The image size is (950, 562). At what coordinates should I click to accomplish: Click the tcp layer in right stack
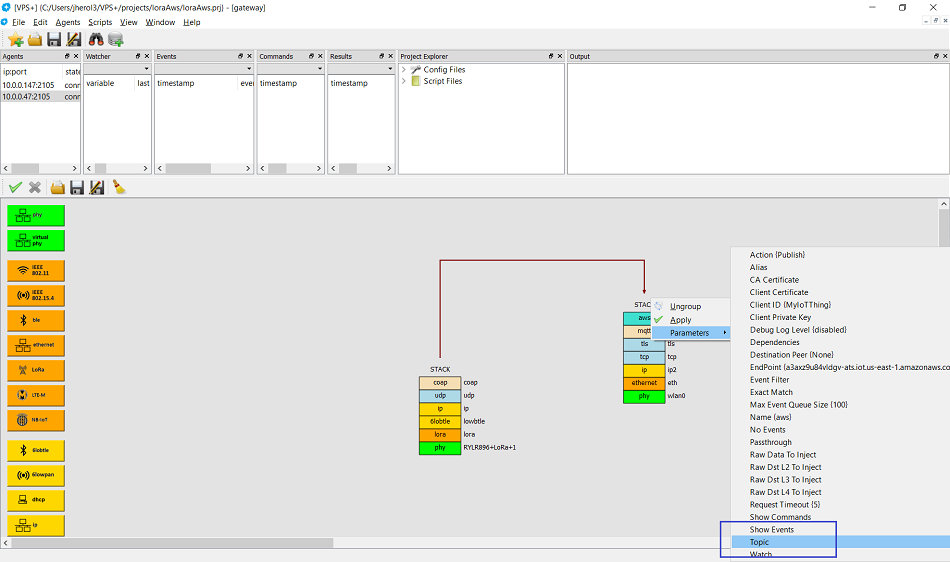tap(644, 357)
